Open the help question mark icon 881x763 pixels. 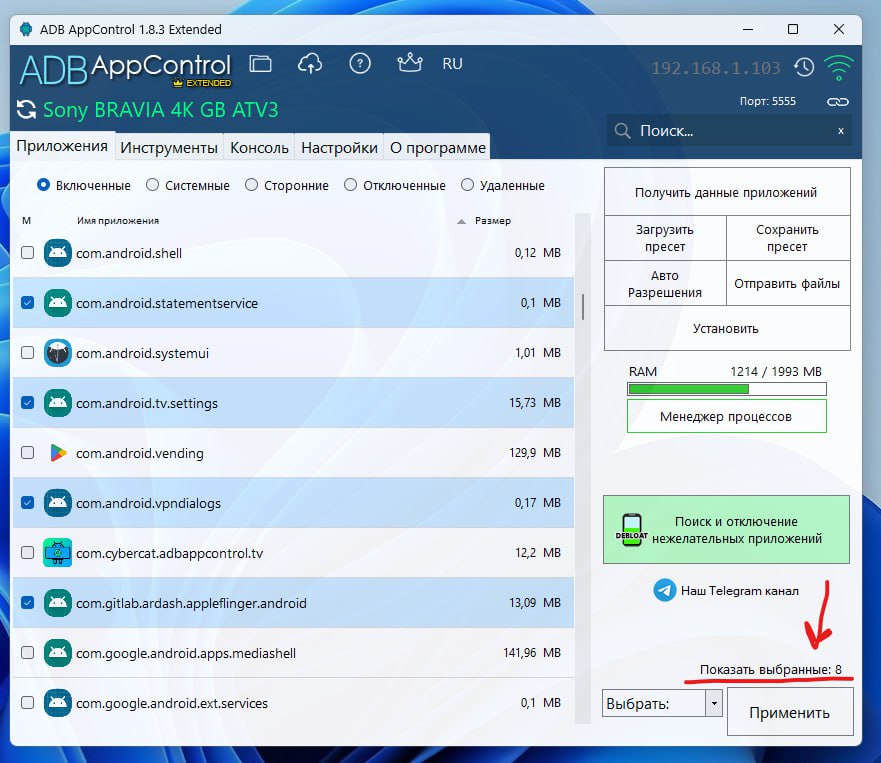point(360,63)
